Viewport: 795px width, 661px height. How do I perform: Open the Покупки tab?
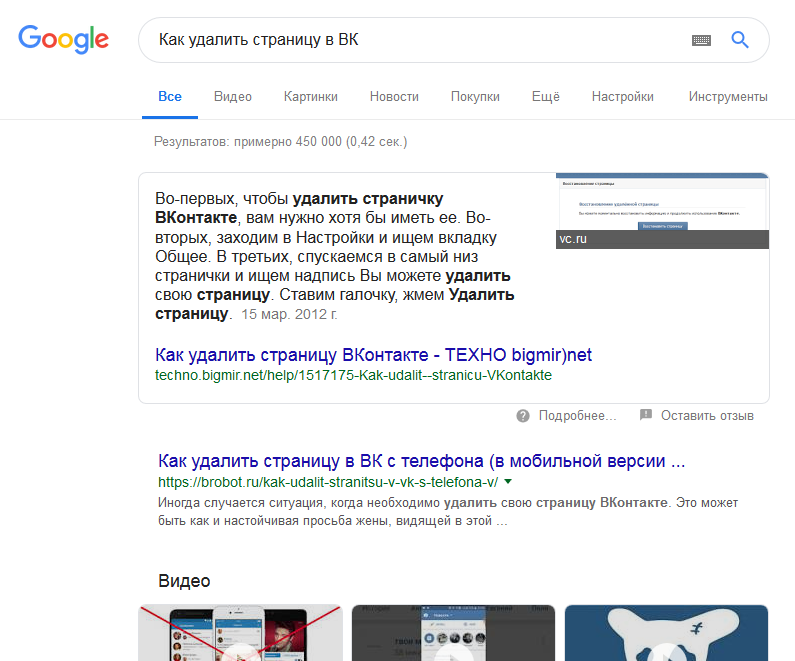pos(475,97)
